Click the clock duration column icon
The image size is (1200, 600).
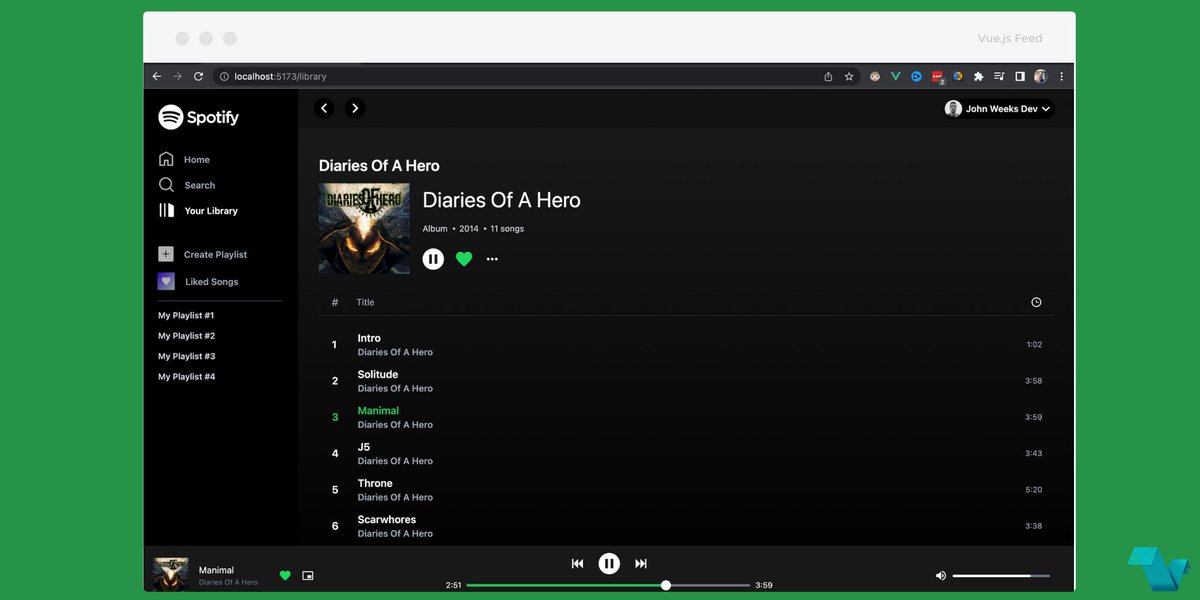click(1036, 302)
